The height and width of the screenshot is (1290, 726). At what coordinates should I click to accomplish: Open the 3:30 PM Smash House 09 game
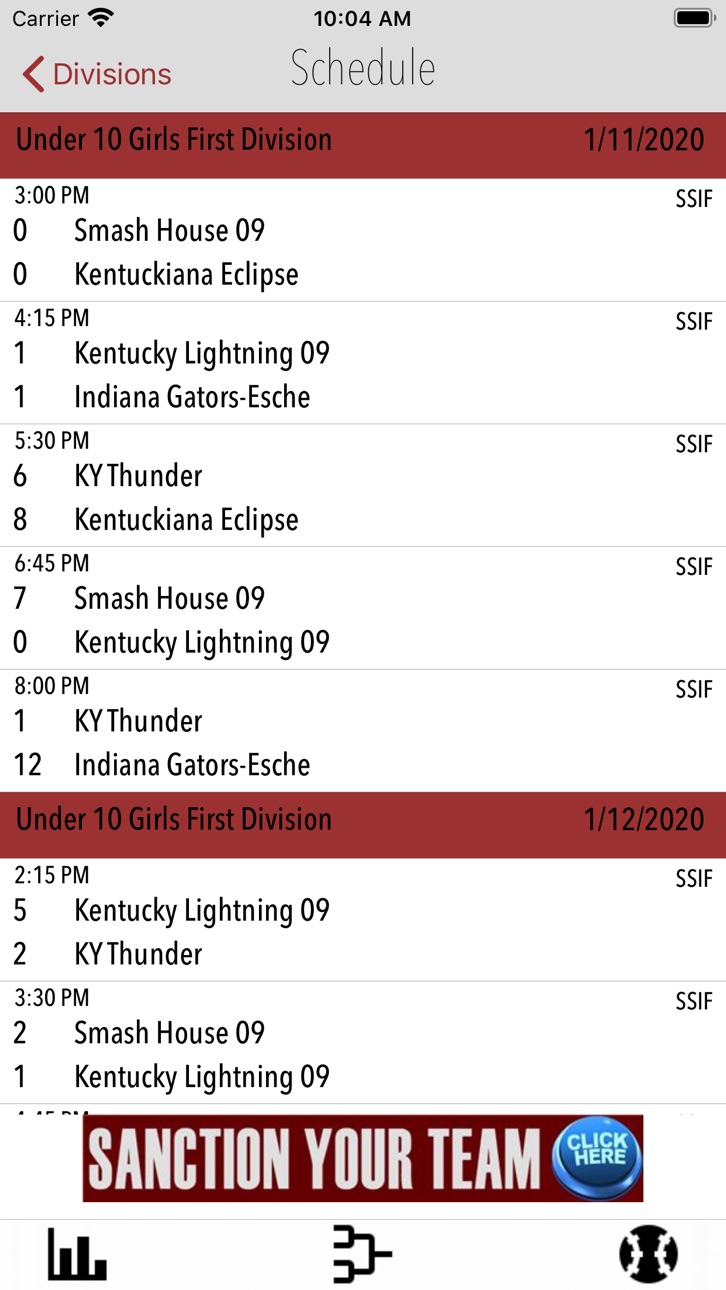pos(363,1043)
